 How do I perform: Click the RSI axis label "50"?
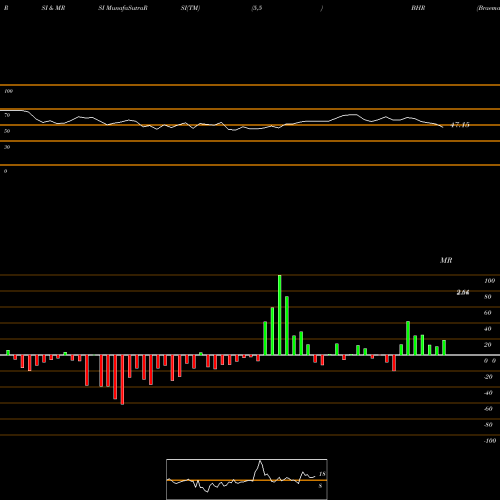pos(7,131)
